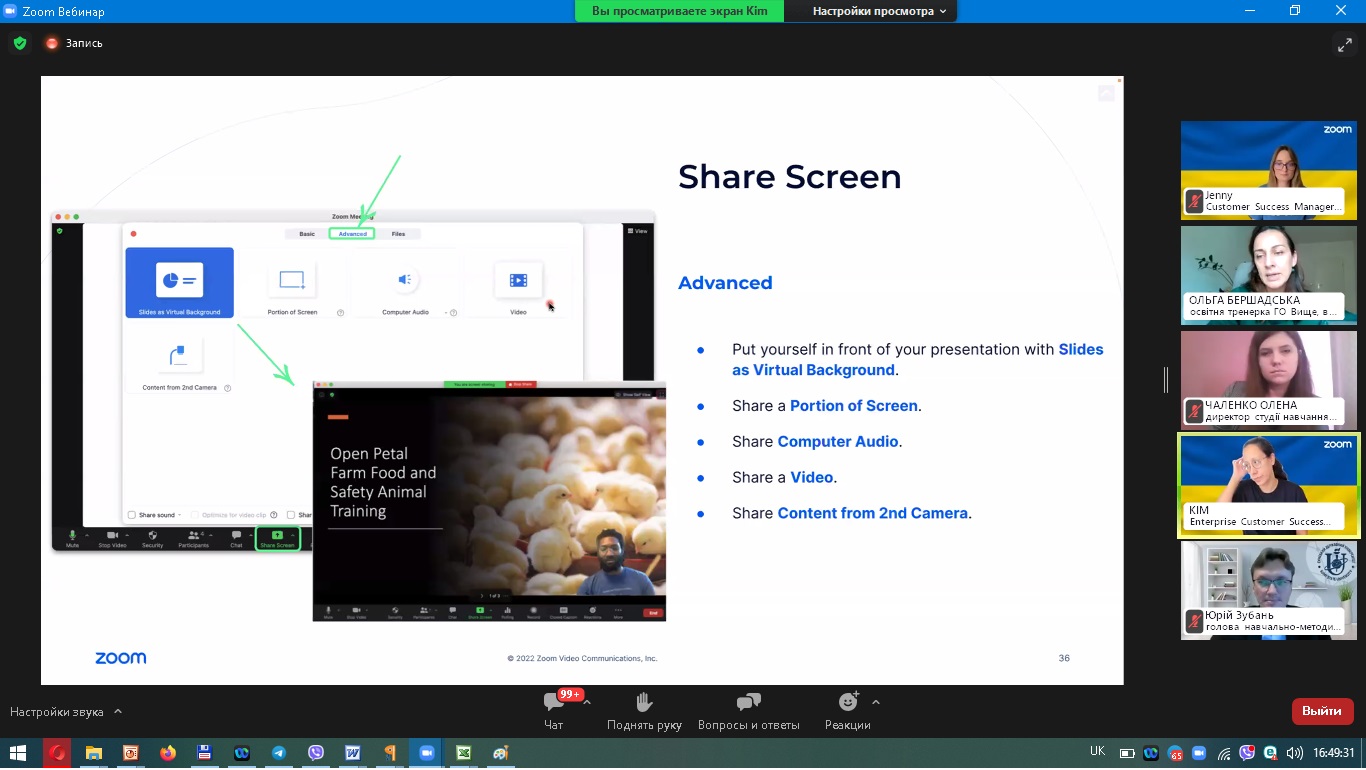Click the Viber tray icon
Viewport: 1366px width, 770px height.
click(1247, 753)
